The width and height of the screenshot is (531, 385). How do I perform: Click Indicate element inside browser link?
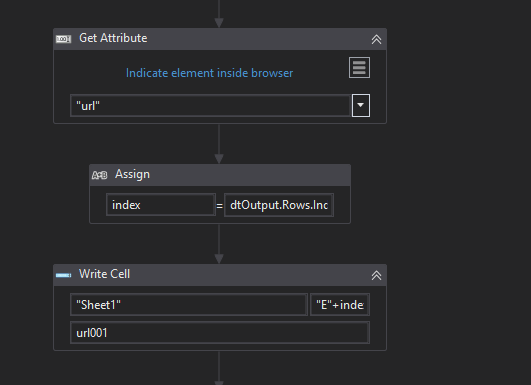pos(209,73)
